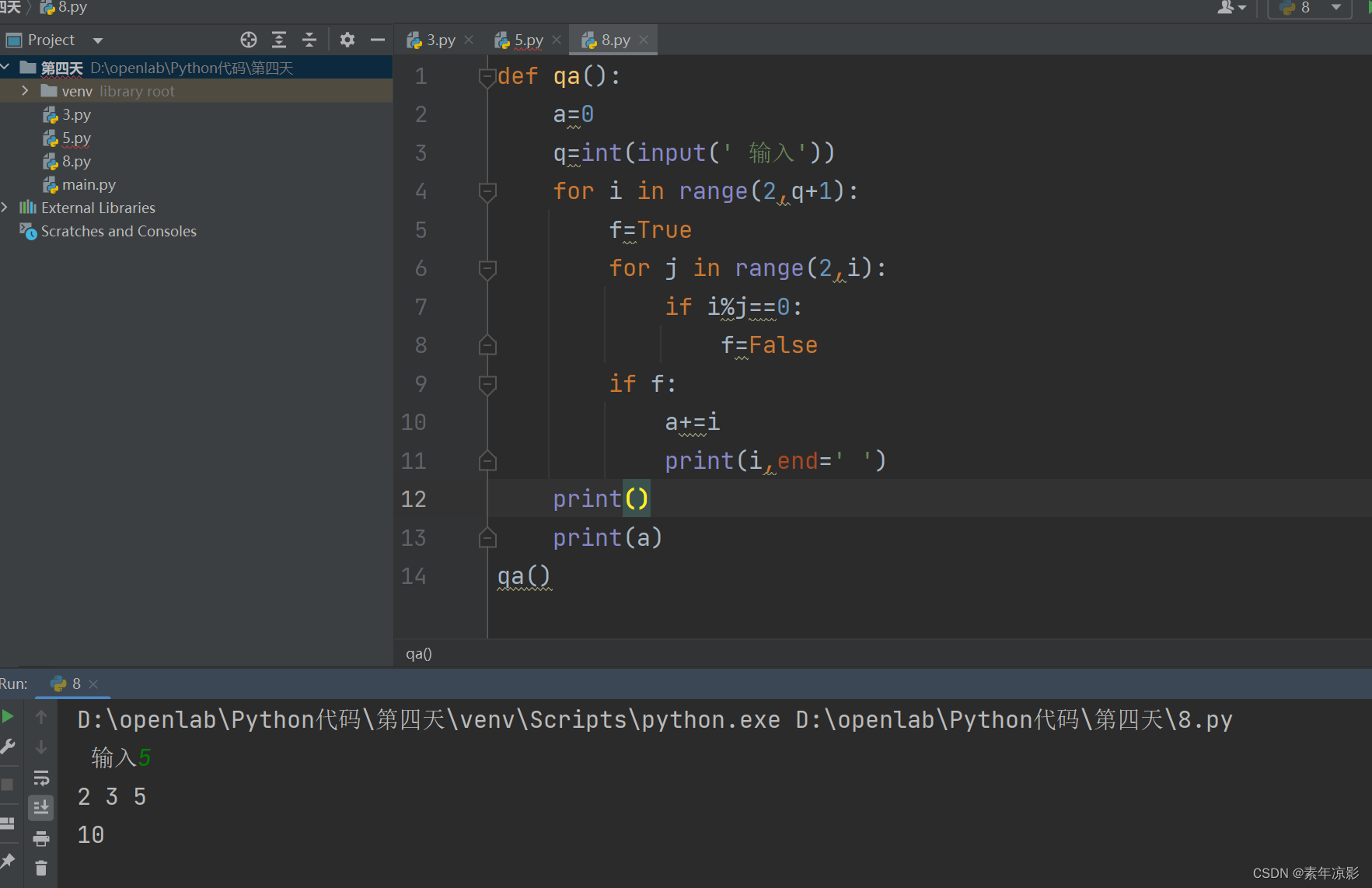This screenshot has height=888, width=1372.
Task: Open the Project view dropdown arrow
Action: coord(98,40)
